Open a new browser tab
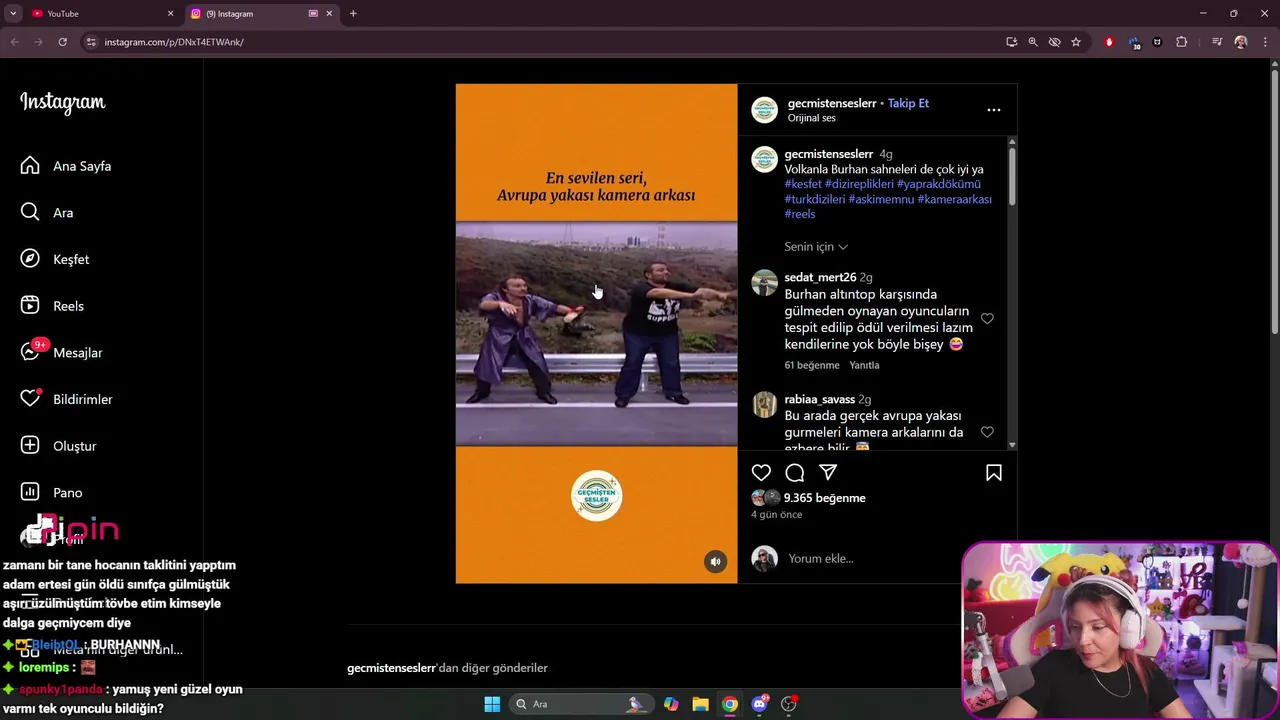The image size is (1280, 720). [x=353, y=14]
